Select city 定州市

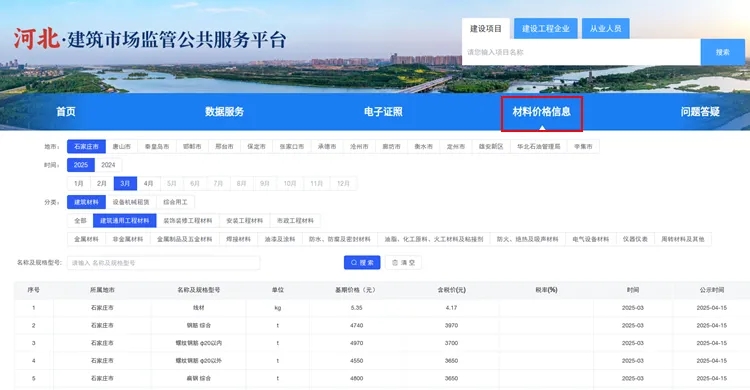[x=456, y=146]
